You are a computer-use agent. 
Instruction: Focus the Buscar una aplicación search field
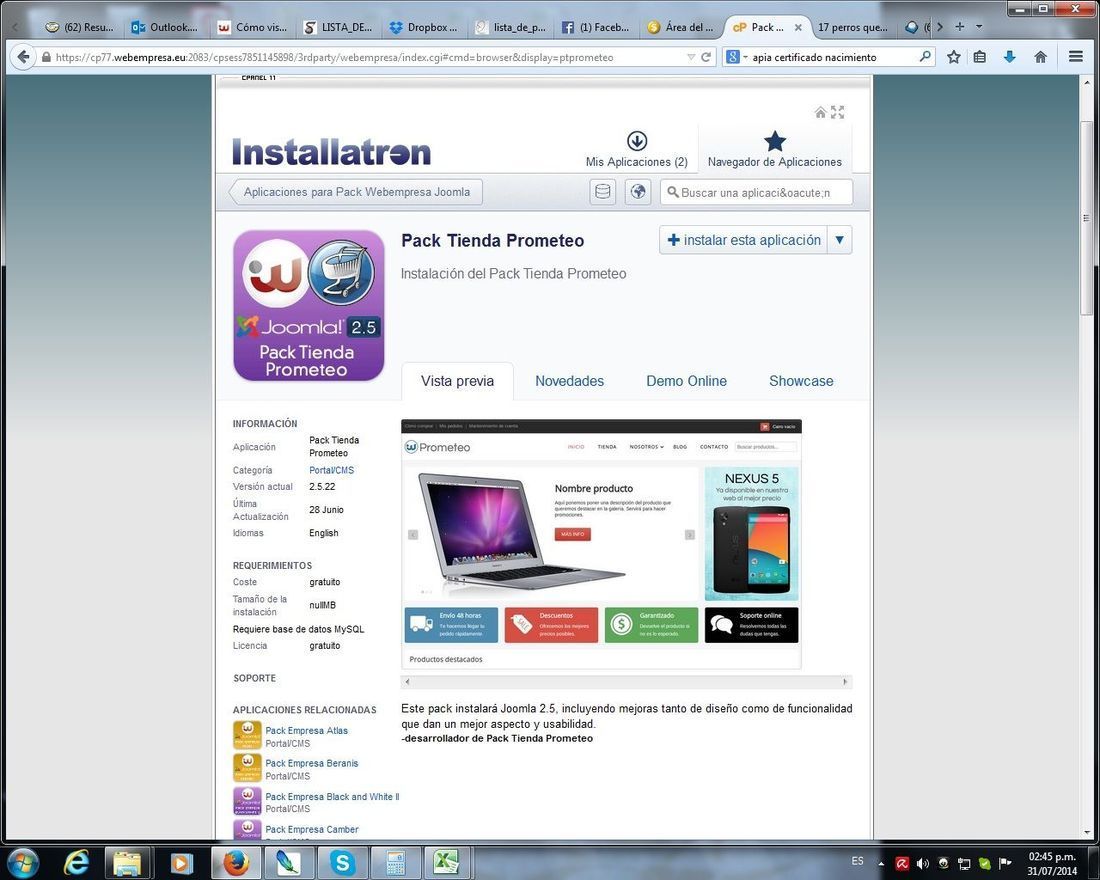756,192
